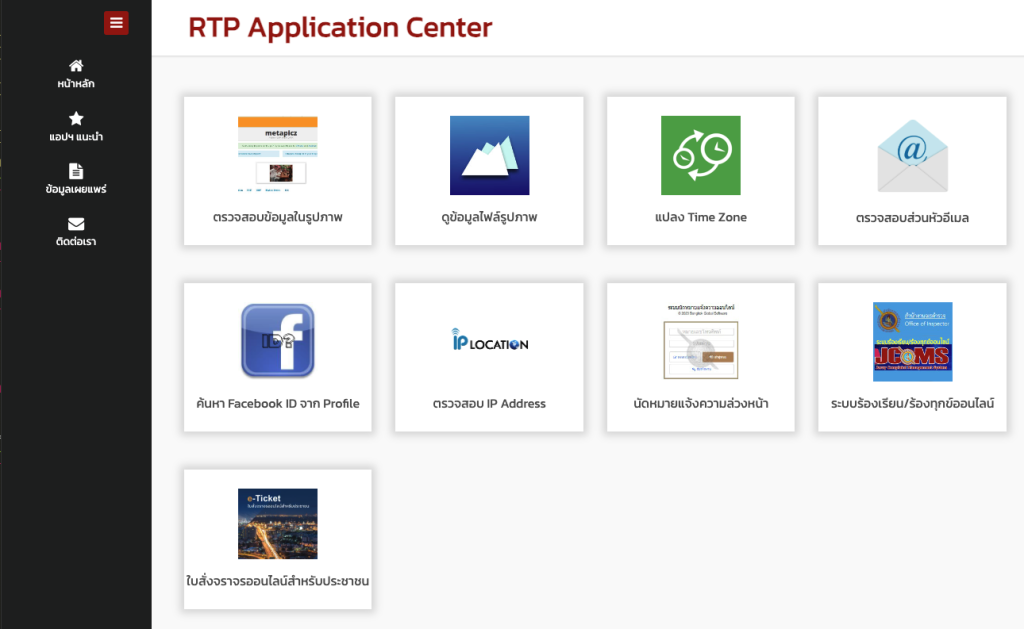The width and height of the screenshot is (1024, 629).
Task: Open the ข้อมูลเผยแพร่ menu item
Action: (76, 189)
